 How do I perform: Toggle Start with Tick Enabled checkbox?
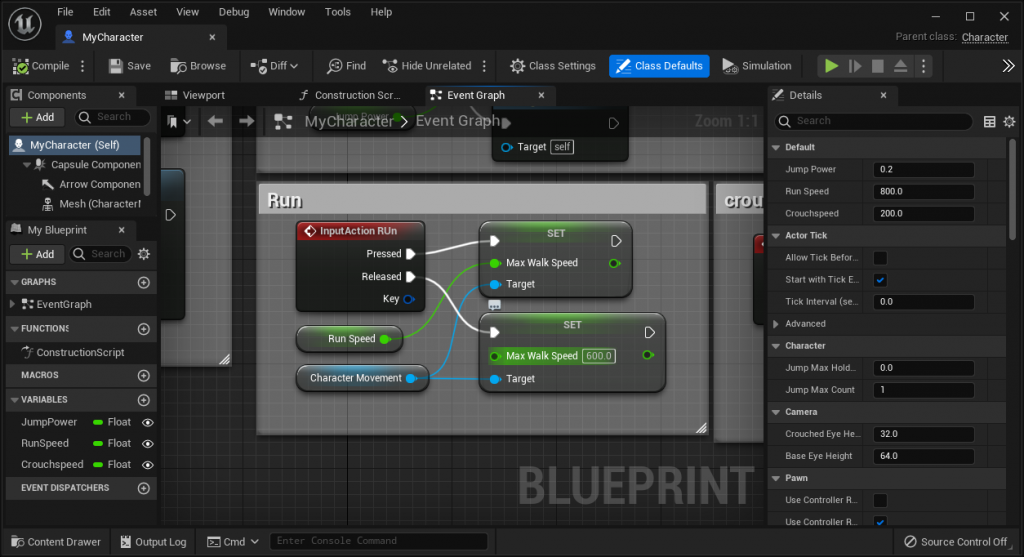[880, 280]
